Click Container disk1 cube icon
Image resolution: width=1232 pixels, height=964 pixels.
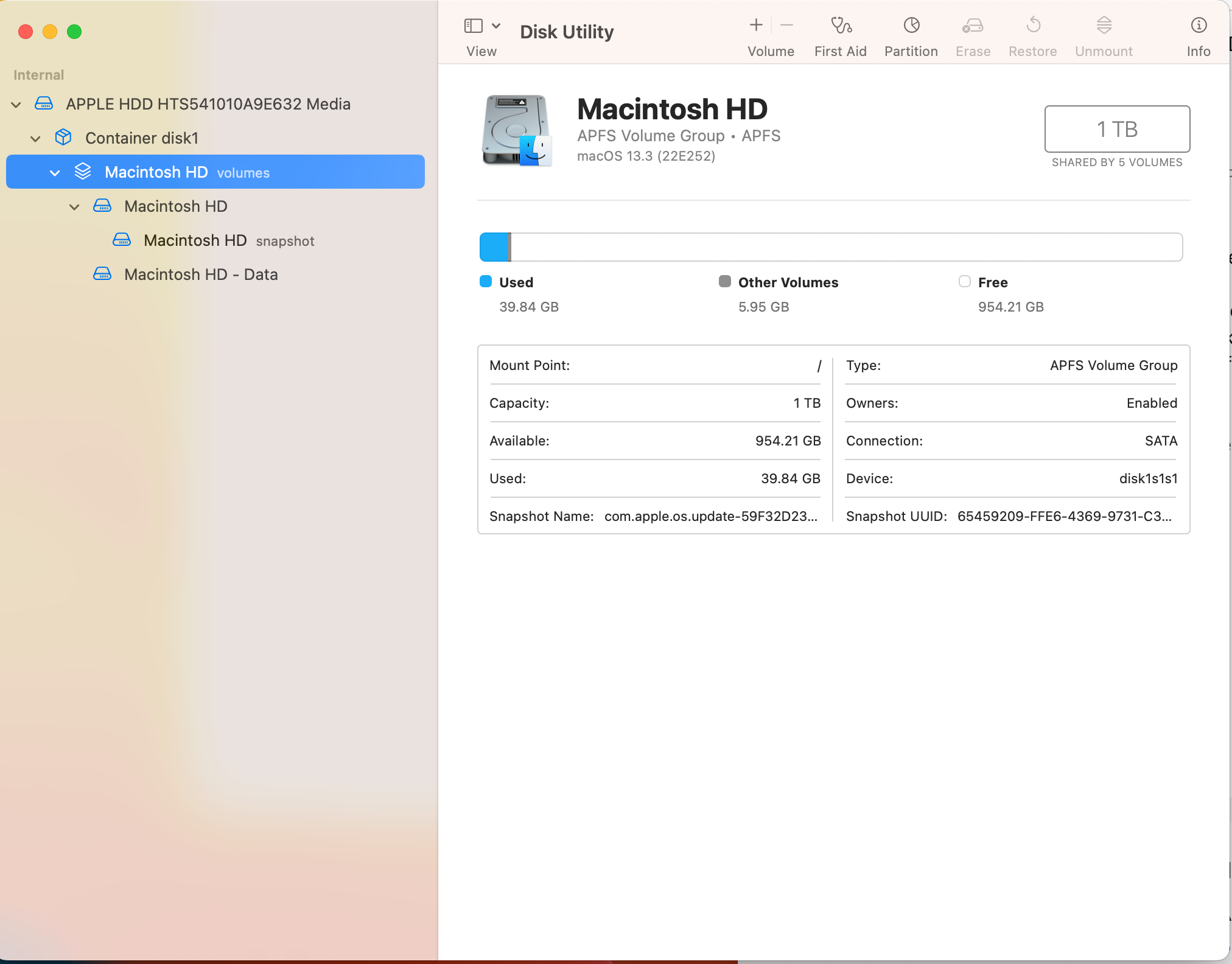pos(63,138)
